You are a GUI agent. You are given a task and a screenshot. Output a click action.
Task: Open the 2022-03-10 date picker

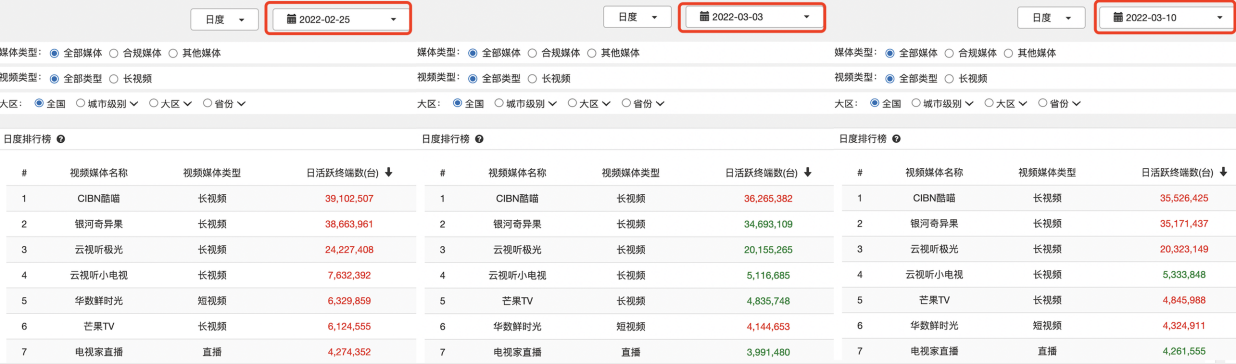(1167, 18)
